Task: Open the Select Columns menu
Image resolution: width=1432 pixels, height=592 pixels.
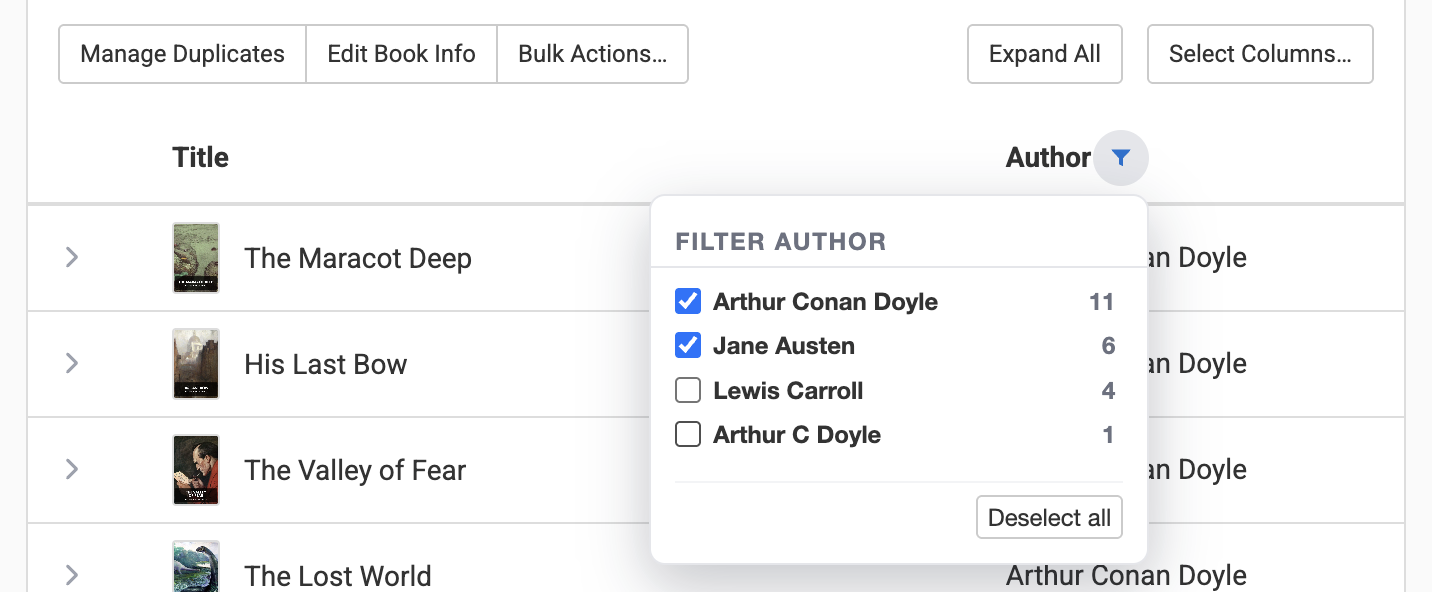Action: point(1260,54)
